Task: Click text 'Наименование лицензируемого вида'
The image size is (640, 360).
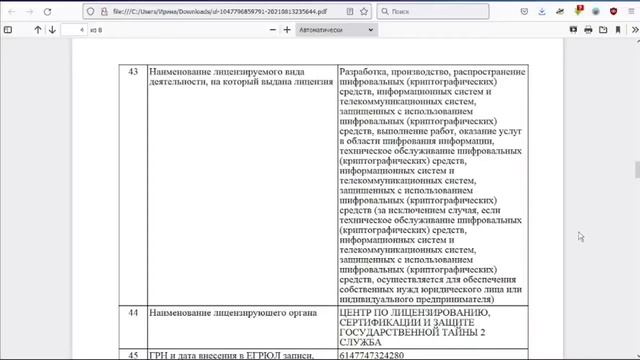Action: coord(227,72)
